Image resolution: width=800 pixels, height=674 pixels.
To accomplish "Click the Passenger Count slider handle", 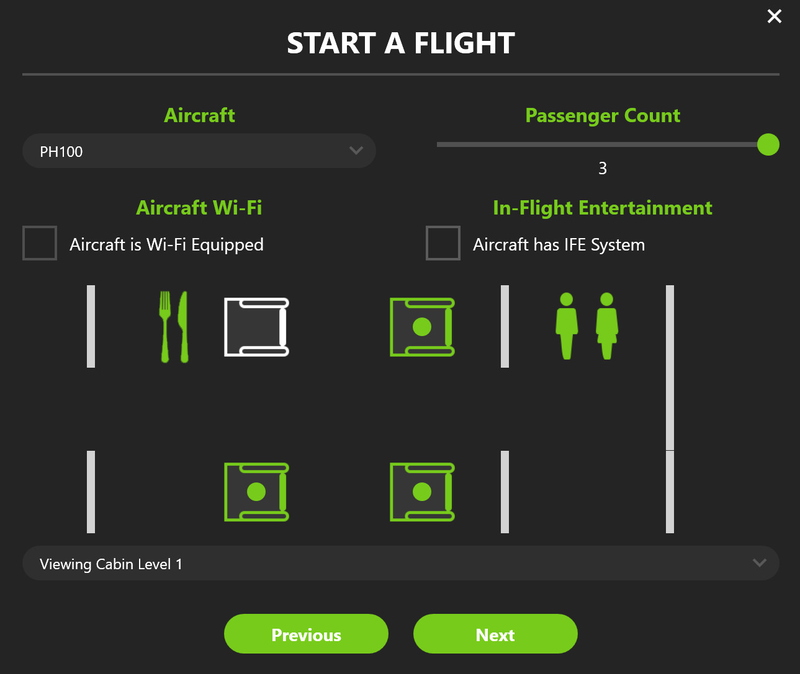I will (767, 144).
